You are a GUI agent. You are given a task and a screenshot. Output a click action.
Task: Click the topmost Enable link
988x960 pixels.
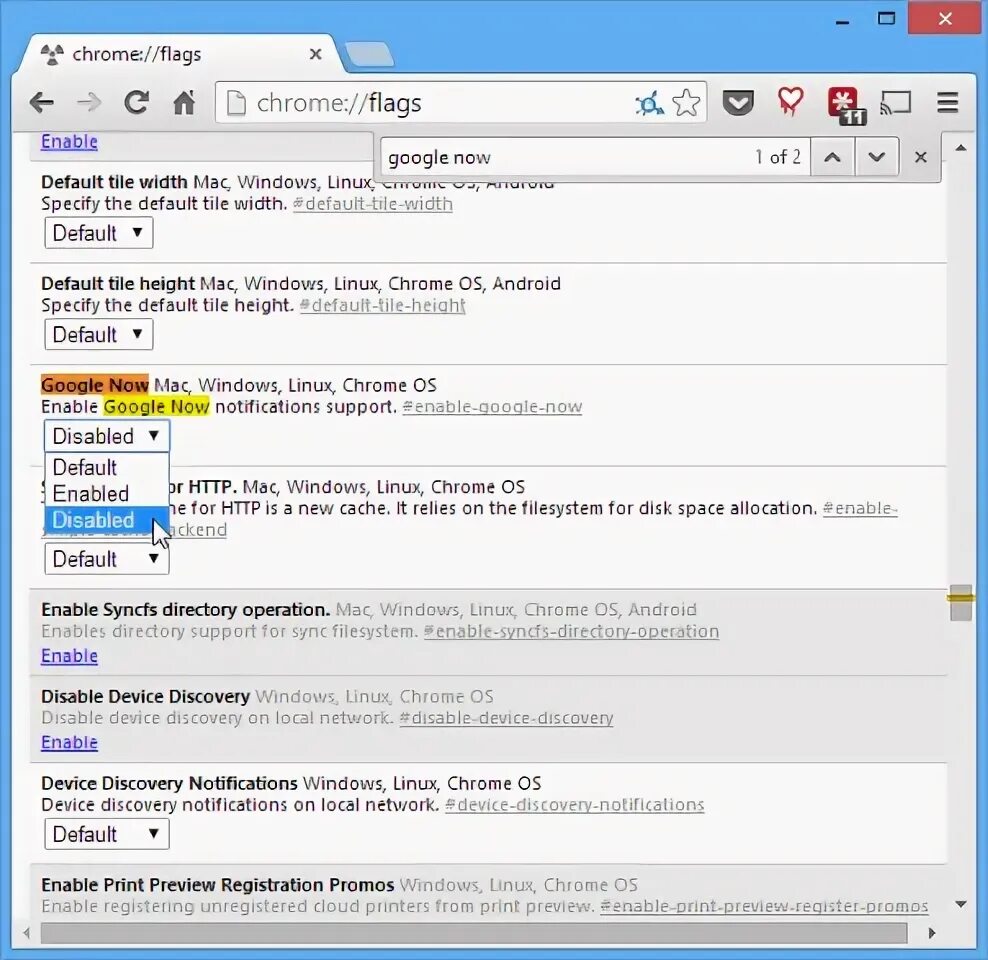click(x=69, y=141)
